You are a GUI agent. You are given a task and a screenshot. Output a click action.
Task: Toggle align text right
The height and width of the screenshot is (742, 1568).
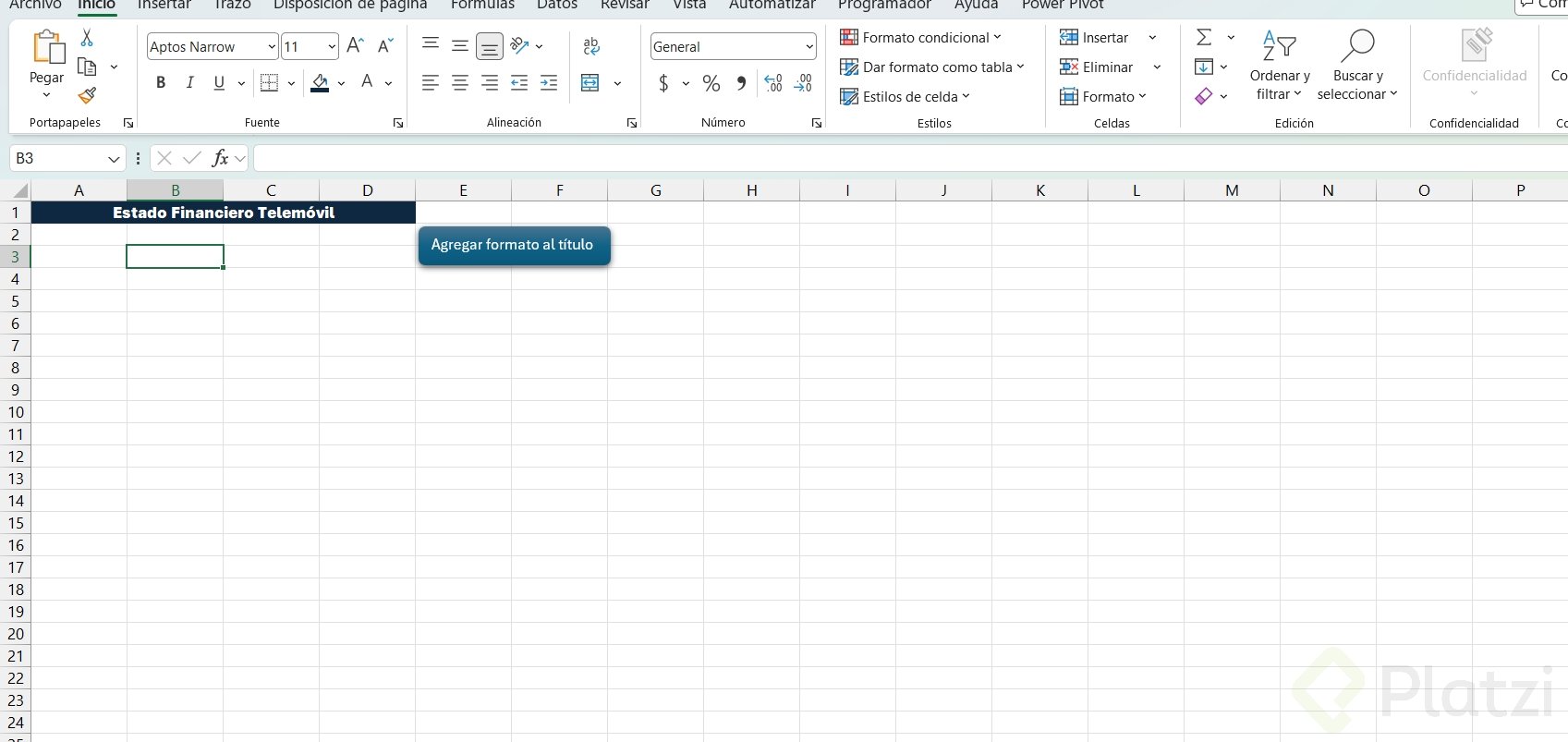coord(490,83)
